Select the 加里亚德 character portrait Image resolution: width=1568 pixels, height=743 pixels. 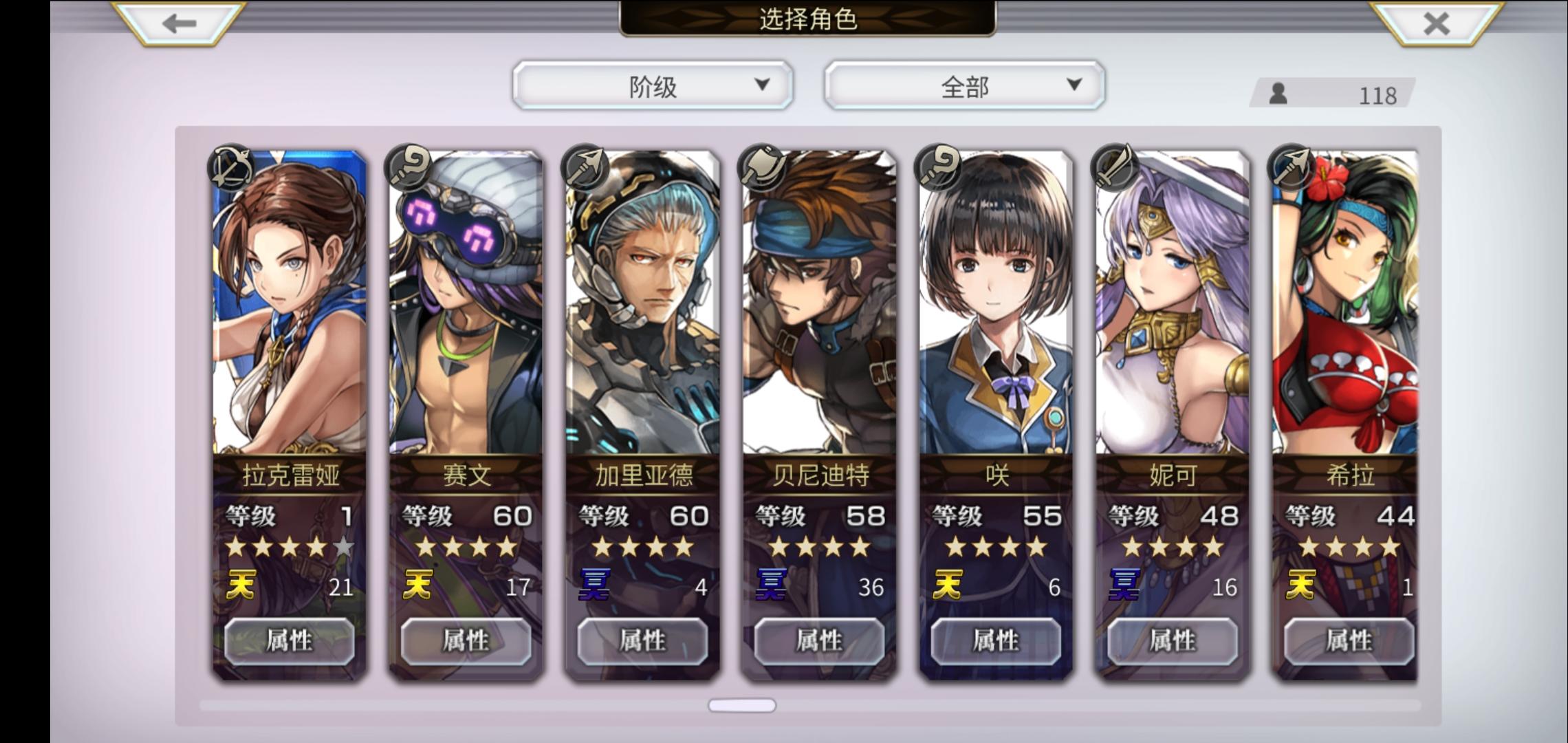[642, 303]
